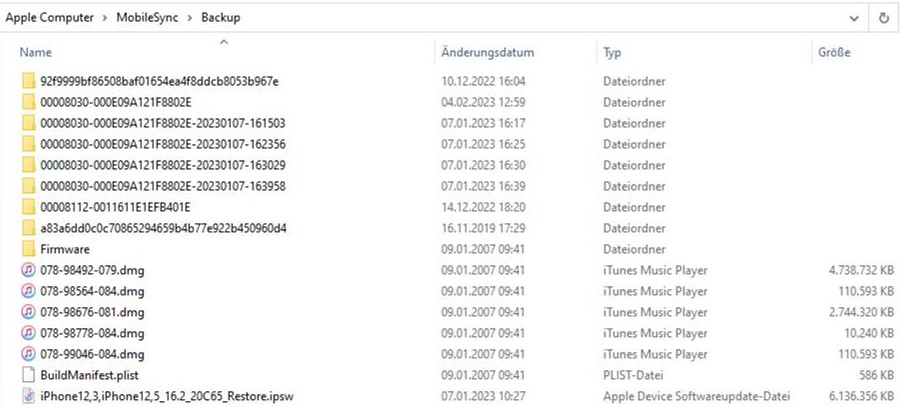Click type Apple Device Softwareupdate-Datei
The width and height of the screenshot is (900, 407).
coord(697,396)
